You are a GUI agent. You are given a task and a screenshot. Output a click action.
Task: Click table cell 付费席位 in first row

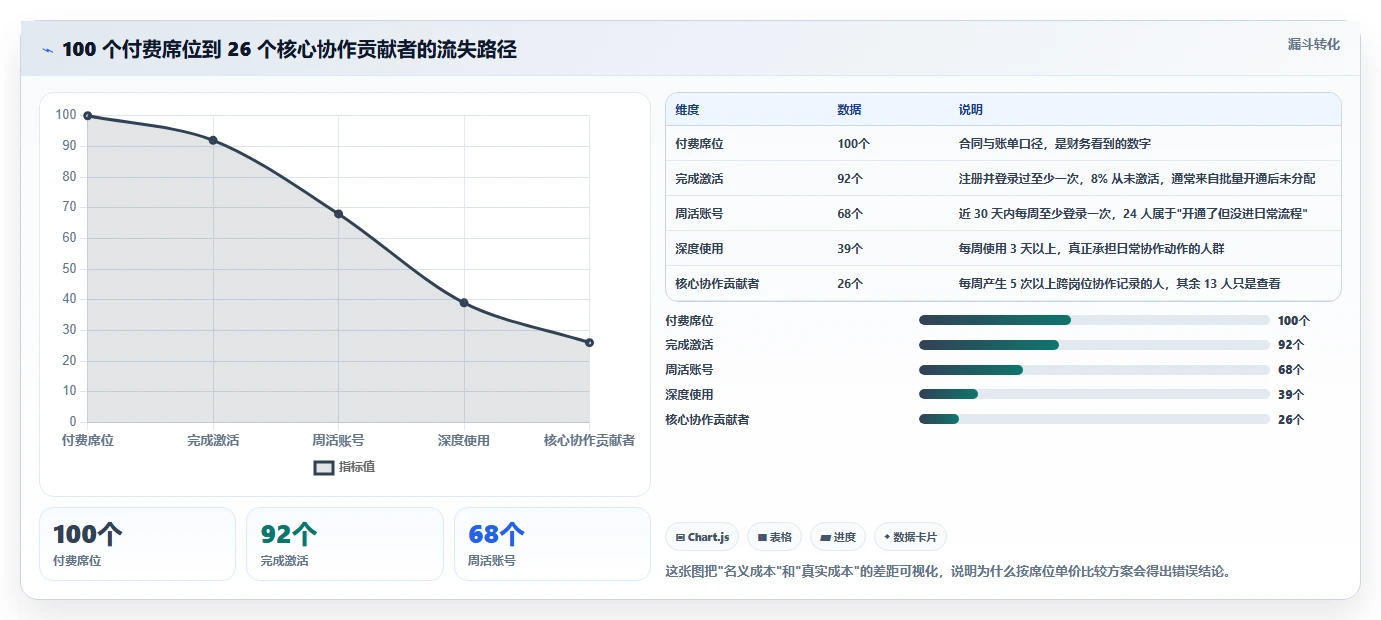699,144
